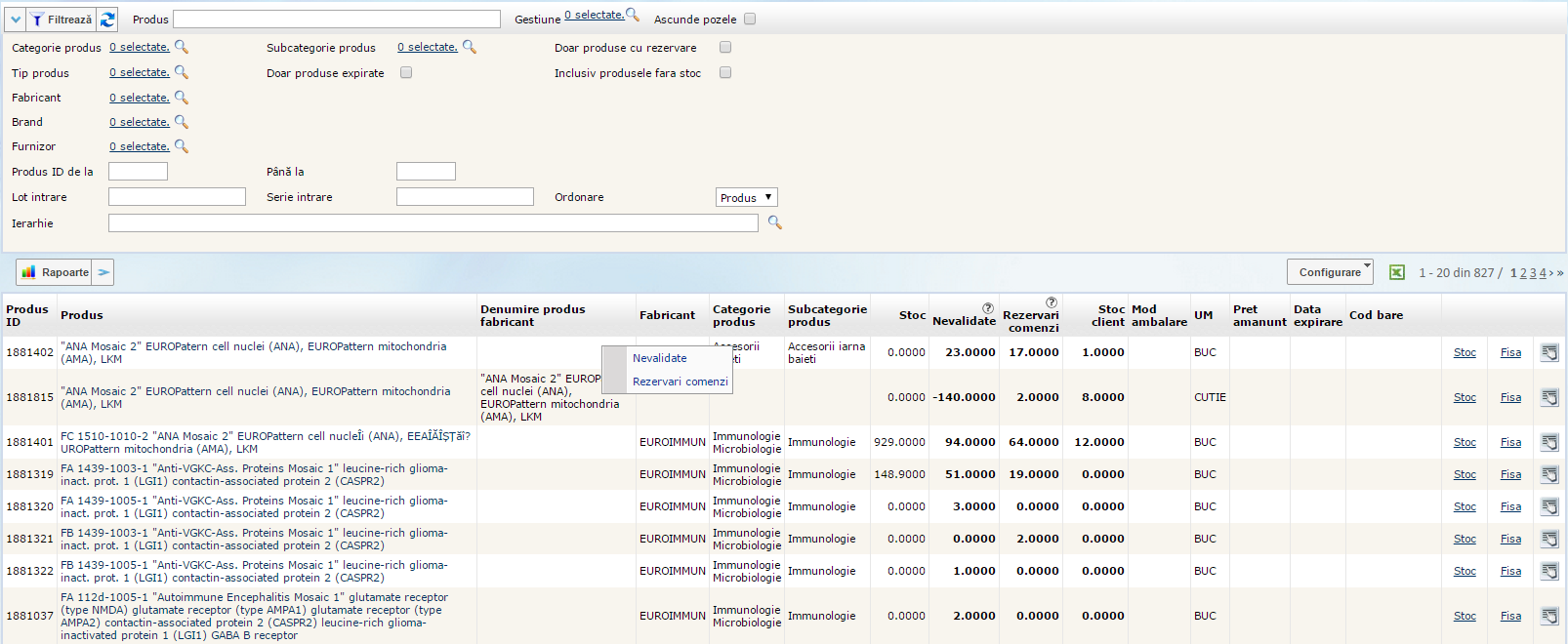The width and height of the screenshot is (1568, 644).
Task: Open the Stoc link for product 1881401
Action: click(x=1465, y=442)
